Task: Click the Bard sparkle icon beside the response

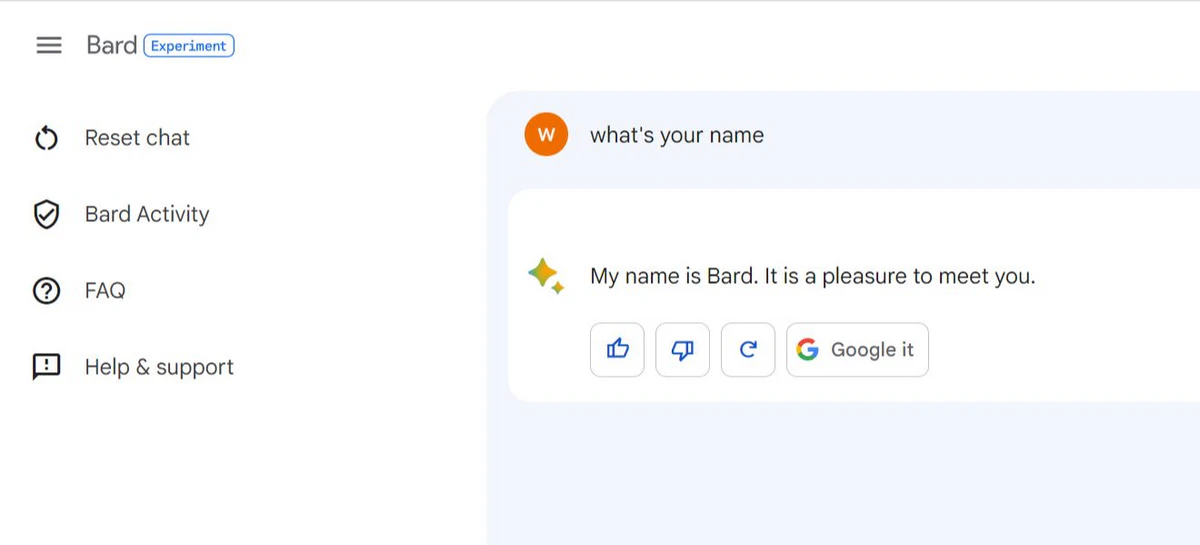Action: pos(546,276)
